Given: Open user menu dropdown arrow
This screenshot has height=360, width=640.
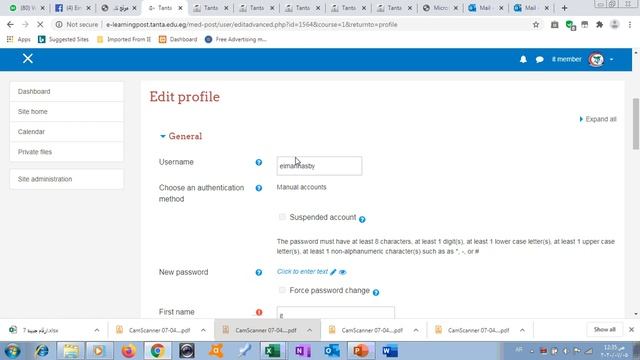Looking at the screenshot, I should click(x=611, y=60).
